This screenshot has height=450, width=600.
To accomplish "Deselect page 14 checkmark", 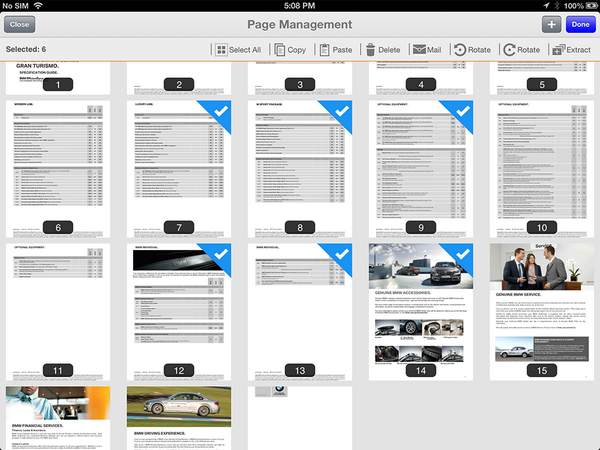I will coord(462,254).
